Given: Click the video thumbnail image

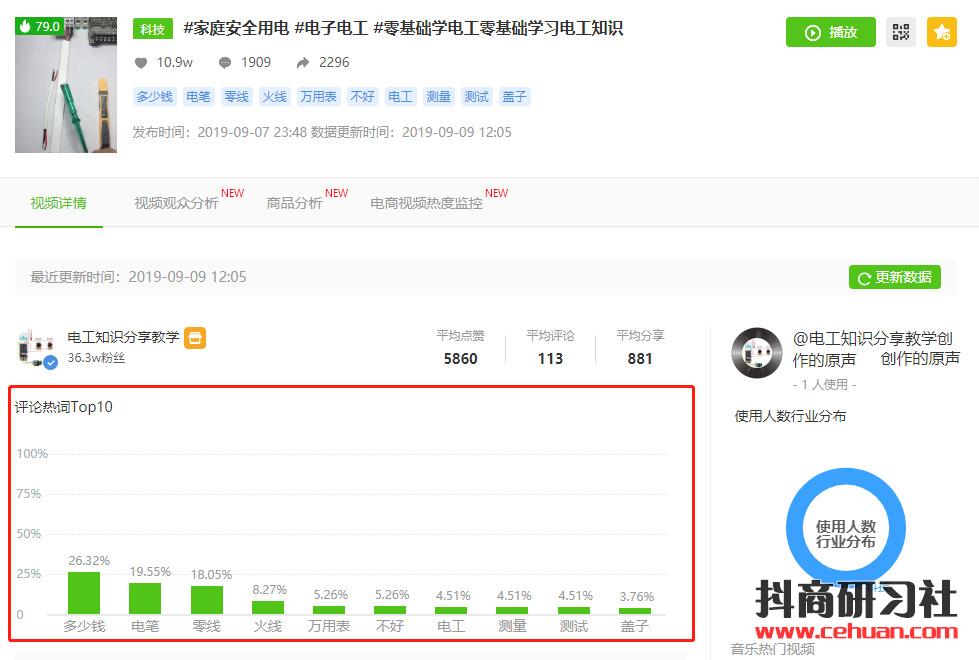Looking at the screenshot, I should tap(66, 84).
